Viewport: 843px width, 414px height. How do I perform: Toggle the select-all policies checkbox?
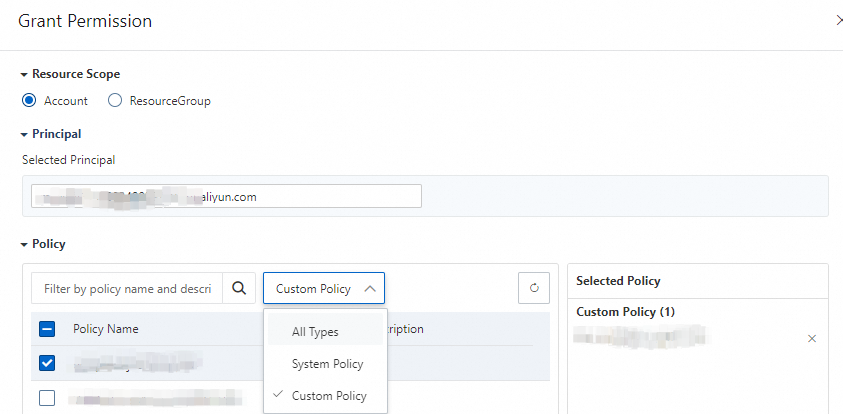47,329
